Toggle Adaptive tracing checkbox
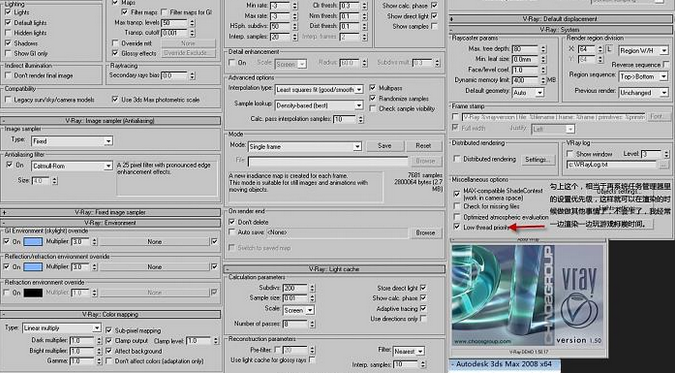This screenshot has height=373, width=675. (423, 308)
